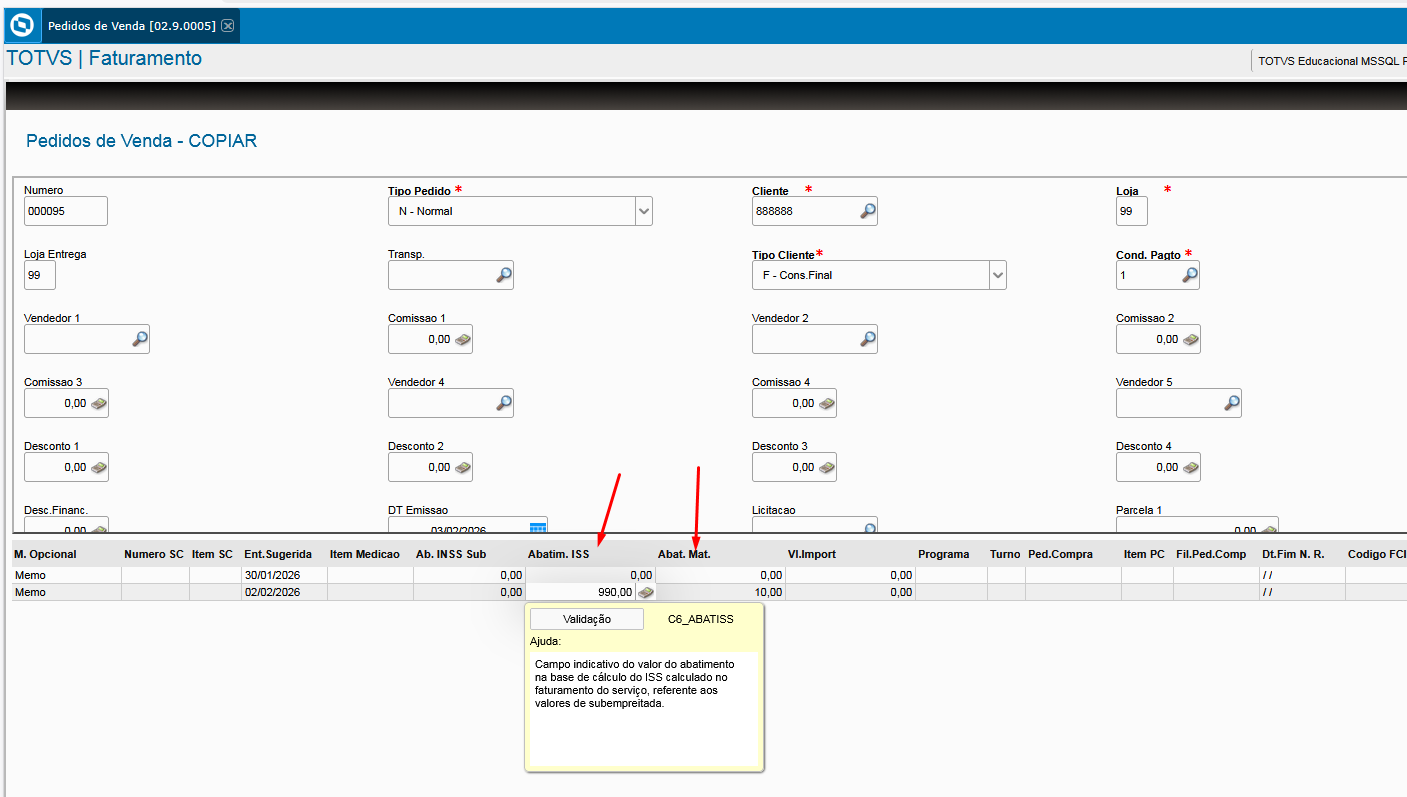This screenshot has height=797, width=1407.
Task: Open the Desconto 2 calculator icon
Action: coord(463,467)
